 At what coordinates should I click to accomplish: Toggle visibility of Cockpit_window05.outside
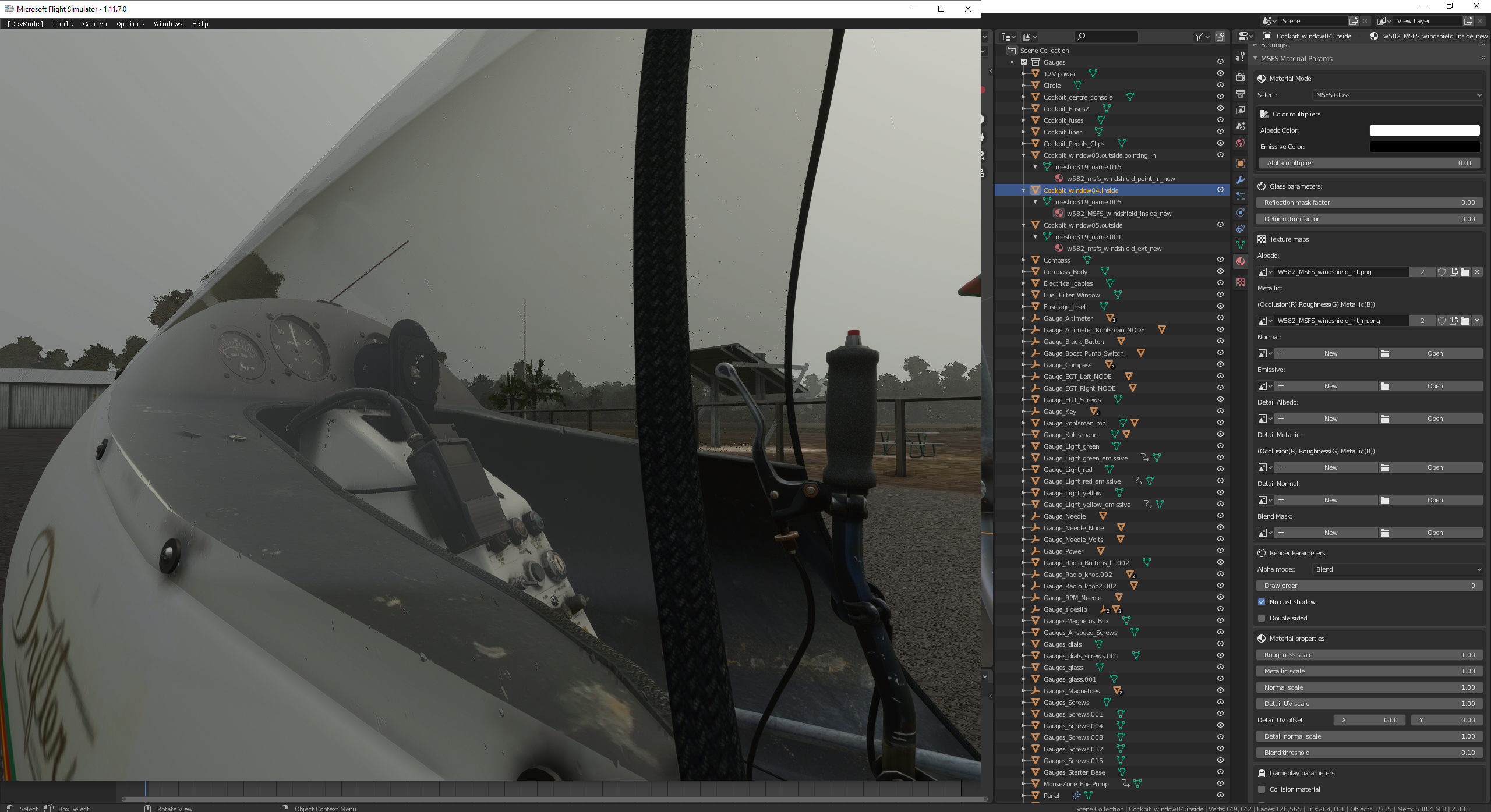pos(1220,225)
